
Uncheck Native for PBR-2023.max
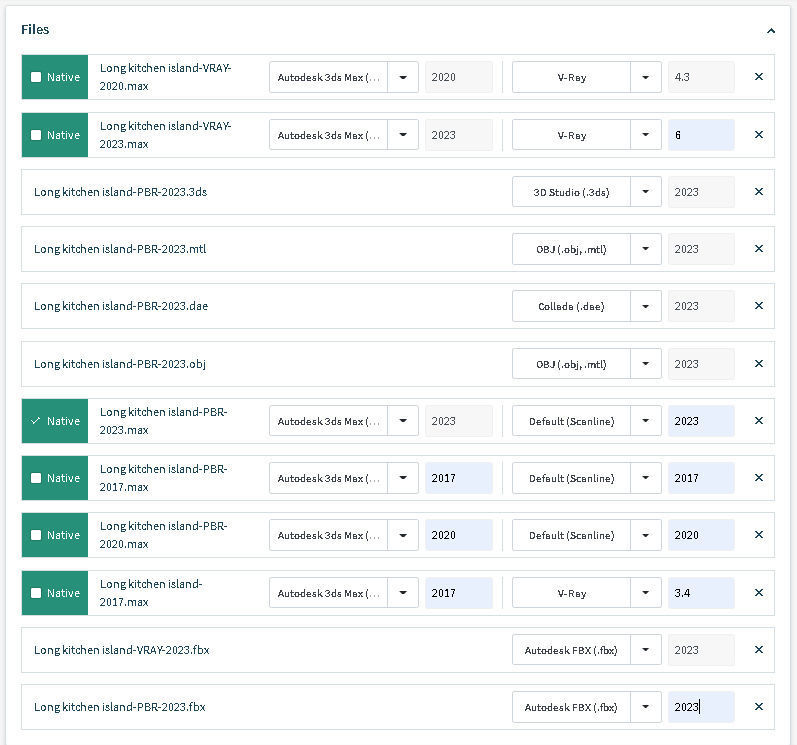click(x=37, y=421)
